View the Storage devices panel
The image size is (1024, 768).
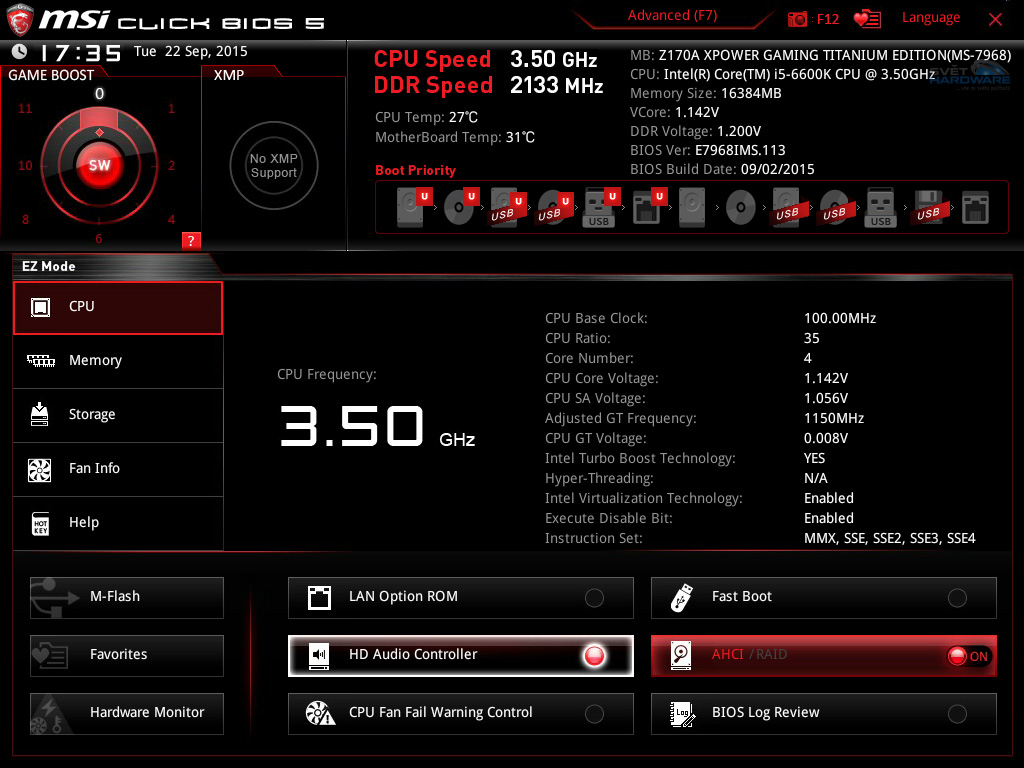point(117,415)
